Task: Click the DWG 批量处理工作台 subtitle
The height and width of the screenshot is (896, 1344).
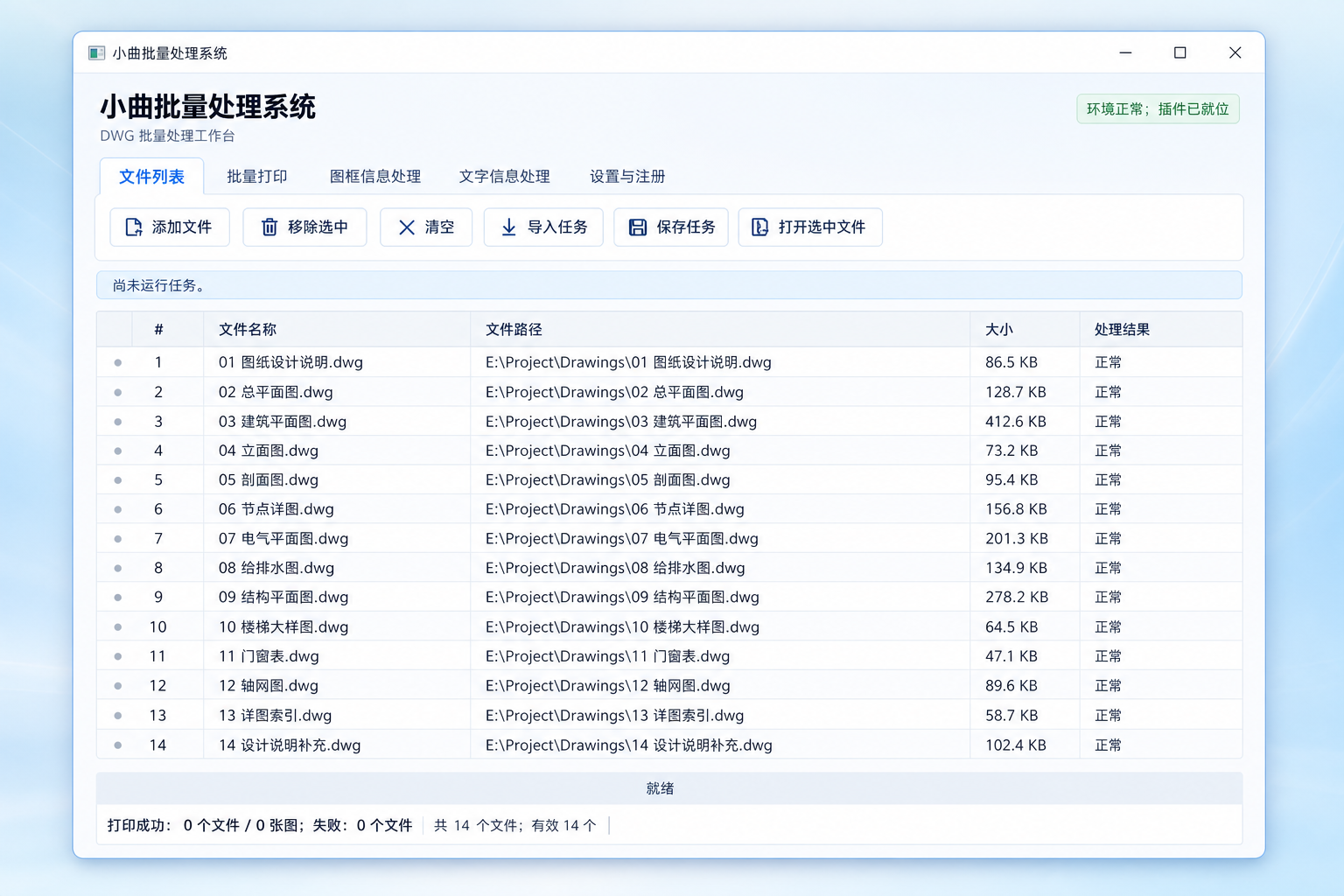Action: click(x=167, y=136)
